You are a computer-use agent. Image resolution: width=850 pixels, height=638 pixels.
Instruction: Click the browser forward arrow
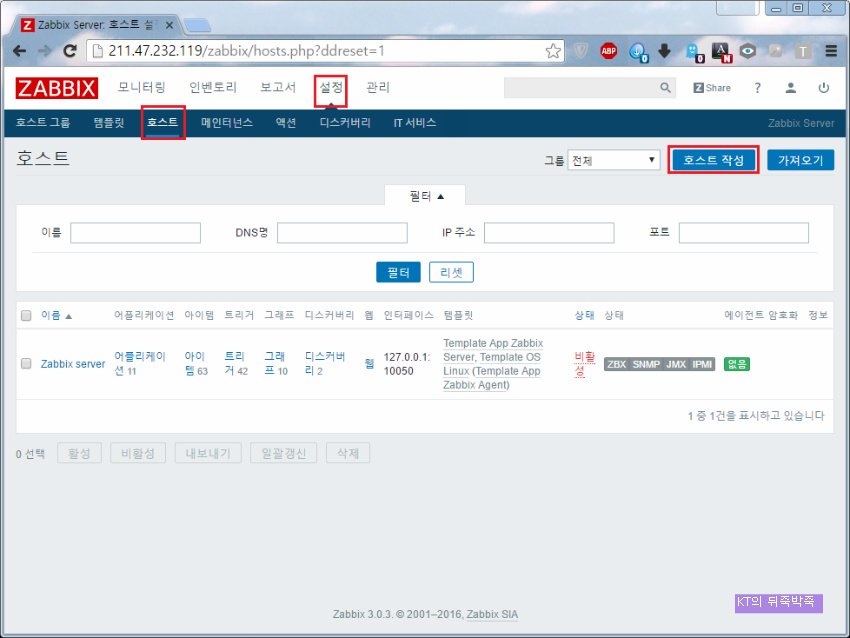coord(44,51)
